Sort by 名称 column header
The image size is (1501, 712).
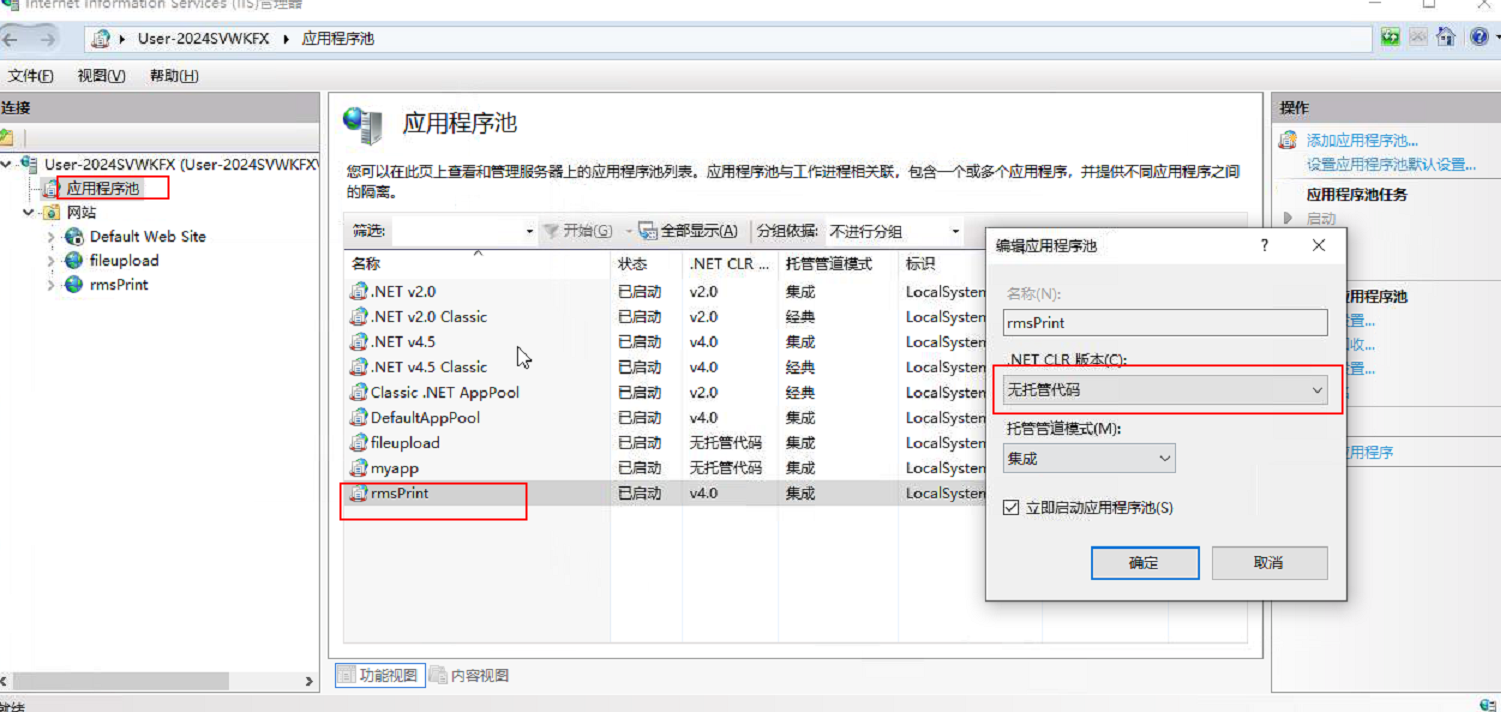tap(477, 264)
